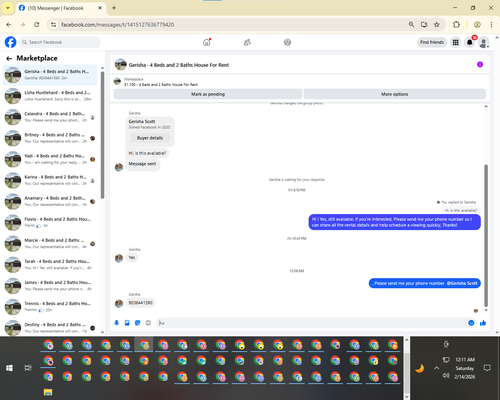This screenshot has width=500, height=400.
Task: Open the Friends icon in top navigation
Action: pyautogui.click(x=247, y=42)
